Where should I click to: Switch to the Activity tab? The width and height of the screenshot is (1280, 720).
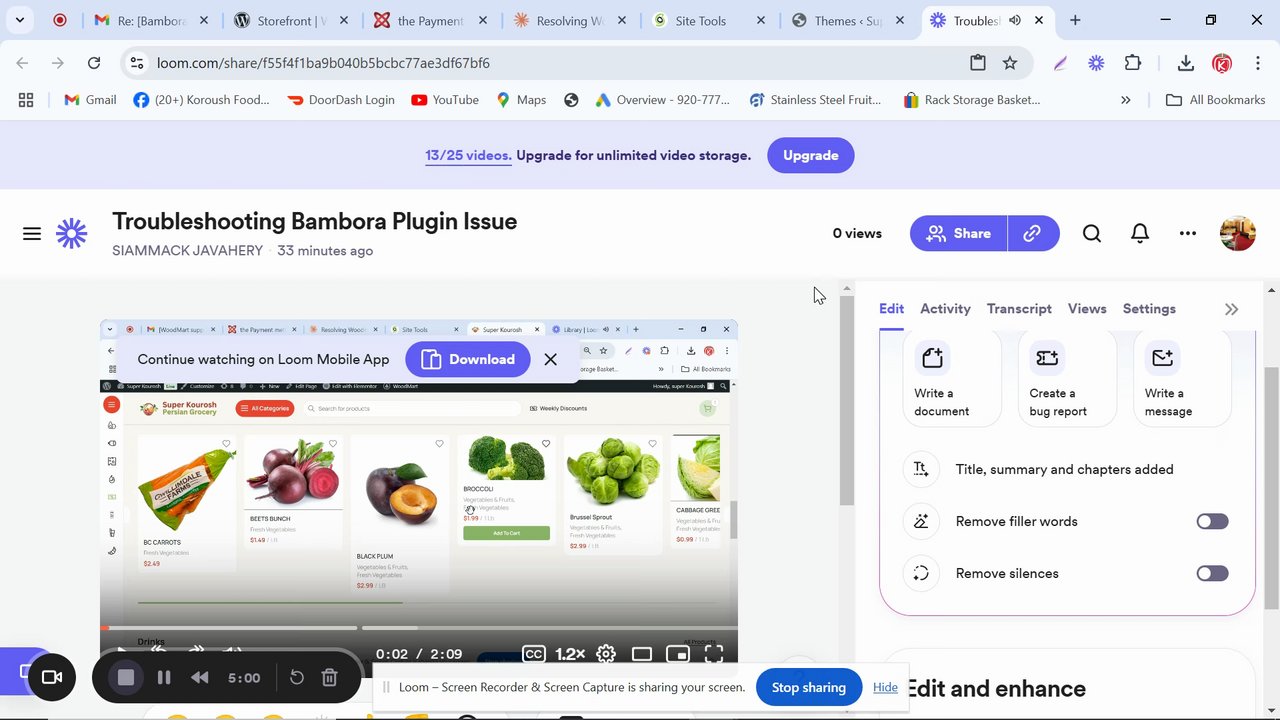pyautogui.click(x=945, y=309)
